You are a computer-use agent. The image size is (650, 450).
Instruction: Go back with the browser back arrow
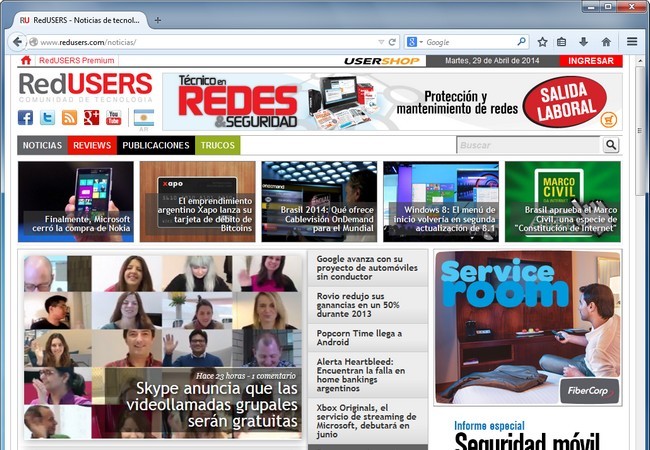[x=17, y=42]
